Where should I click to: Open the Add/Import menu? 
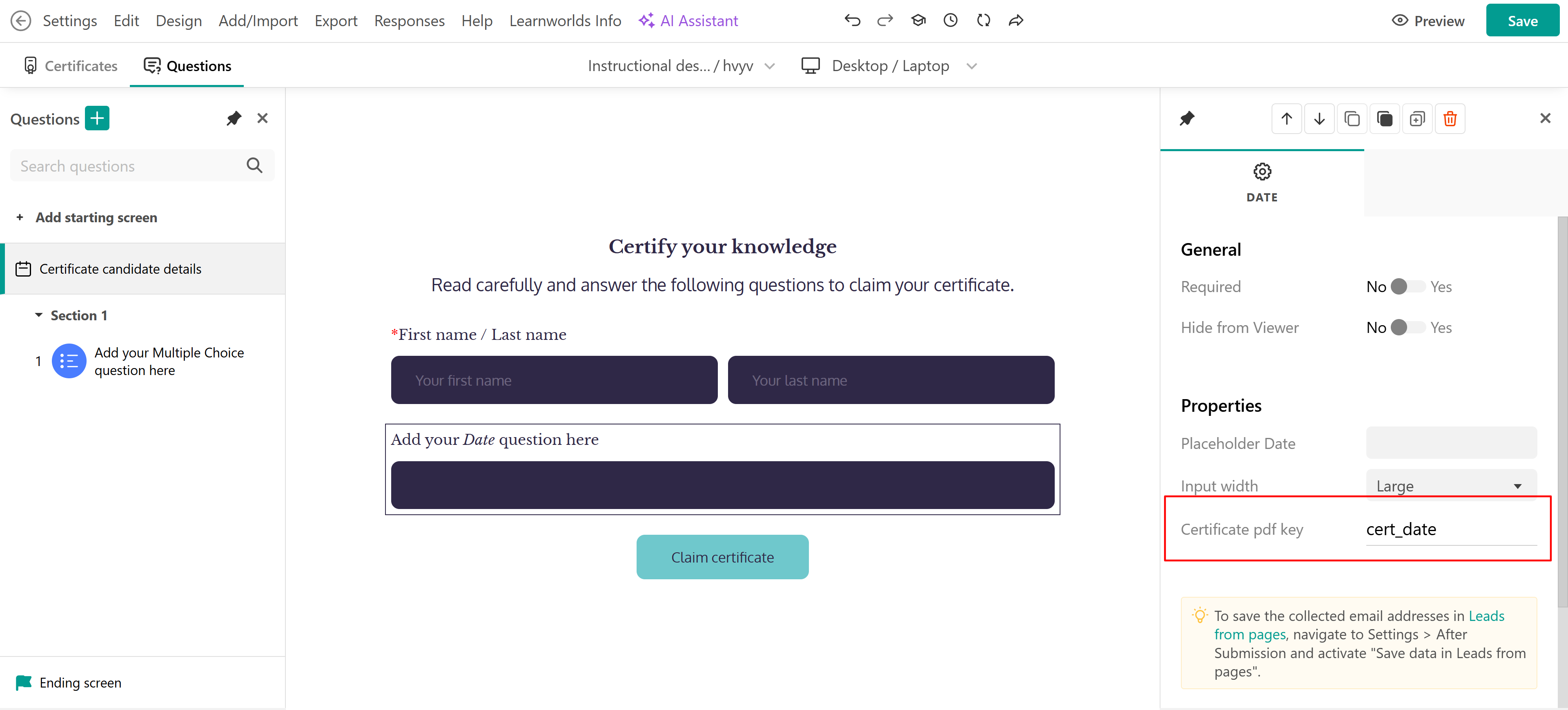click(258, 21)
